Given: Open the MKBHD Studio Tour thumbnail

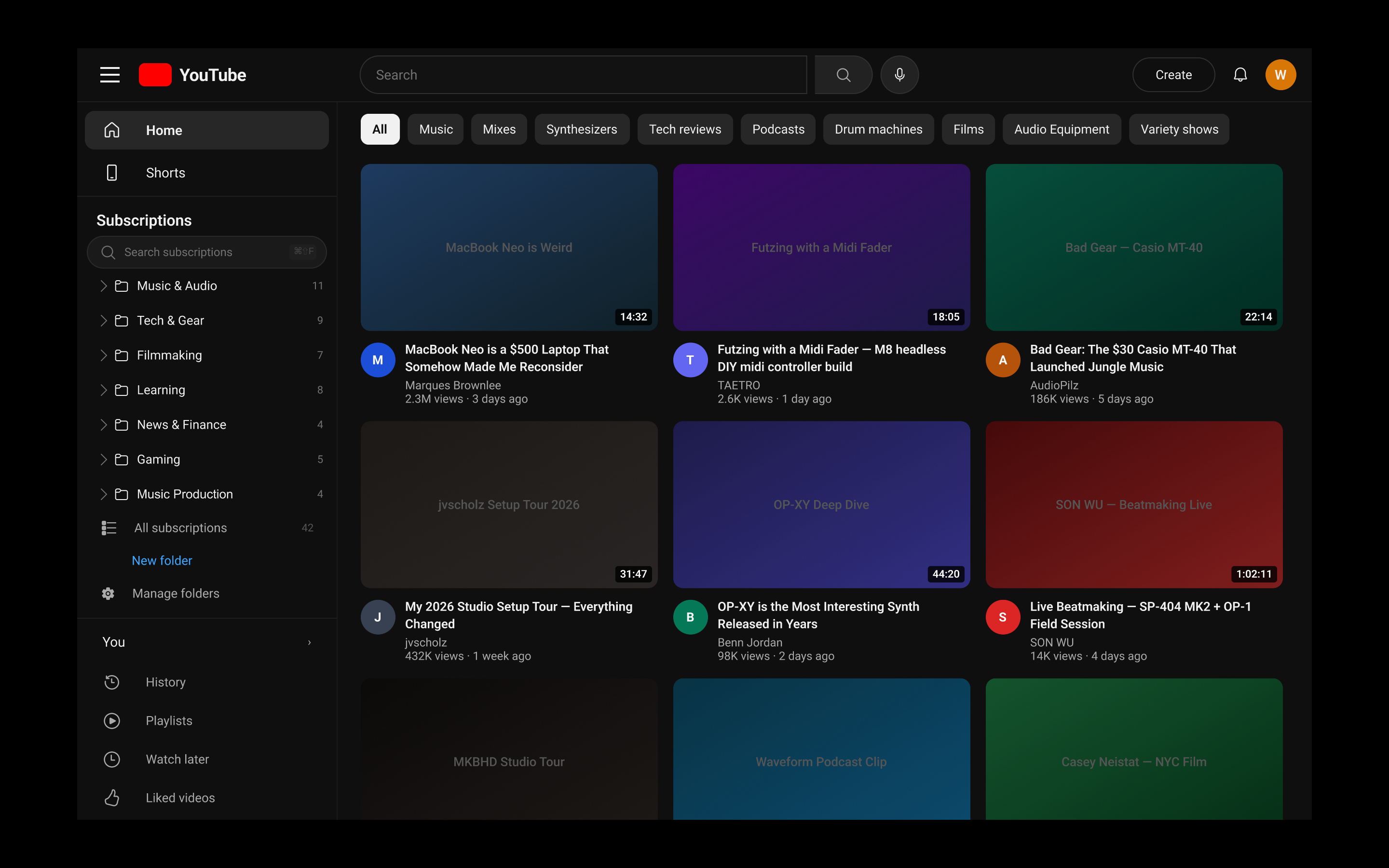Looking at the screenshot, I should coord(508,749).
